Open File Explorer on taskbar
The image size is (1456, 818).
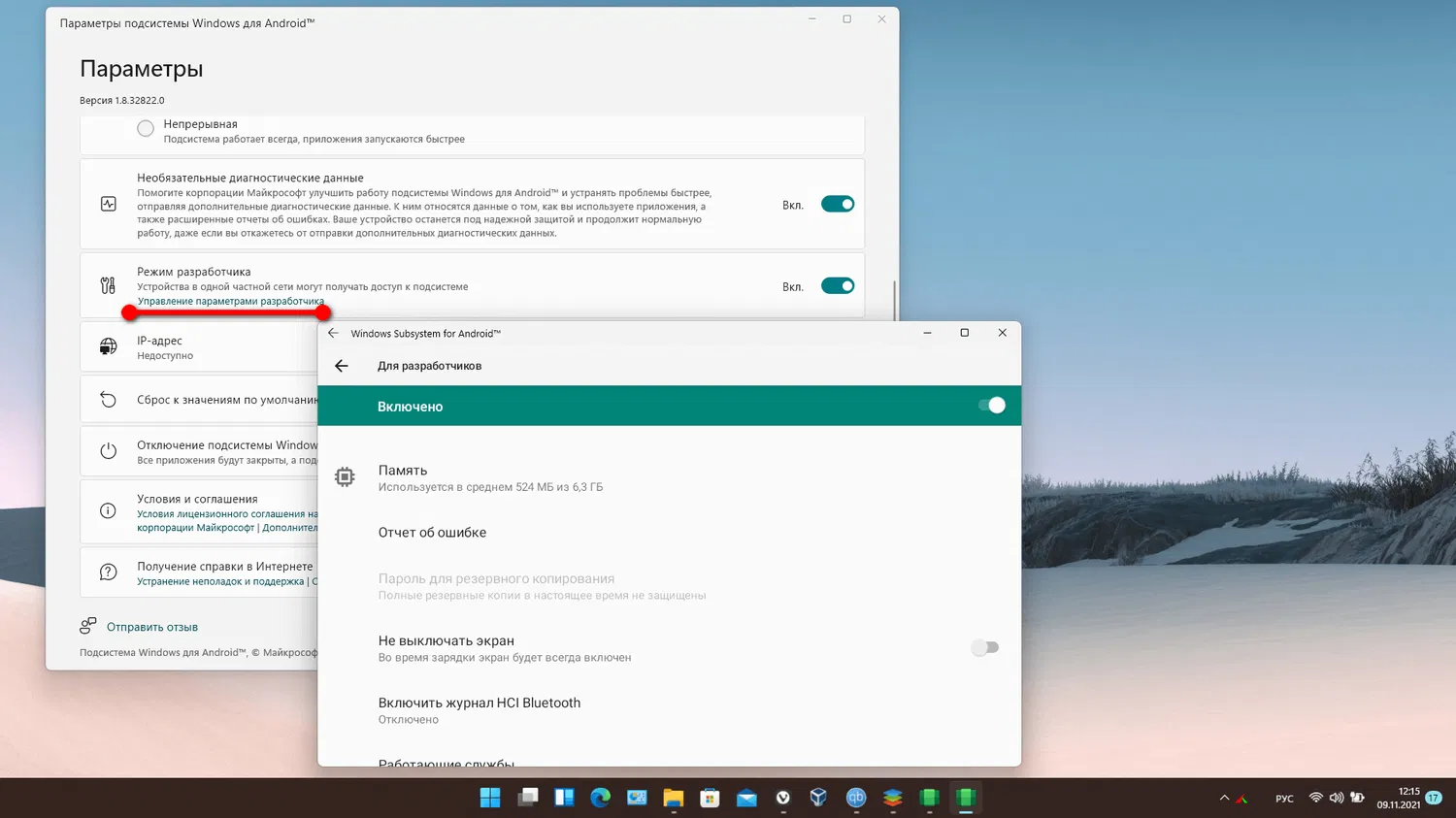674,798
